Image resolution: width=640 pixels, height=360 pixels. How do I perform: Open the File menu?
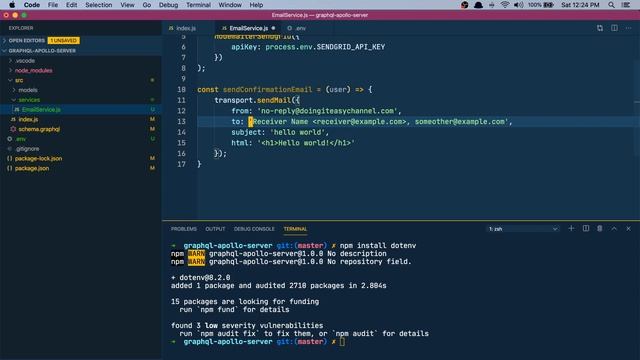(x=53, y=5)
